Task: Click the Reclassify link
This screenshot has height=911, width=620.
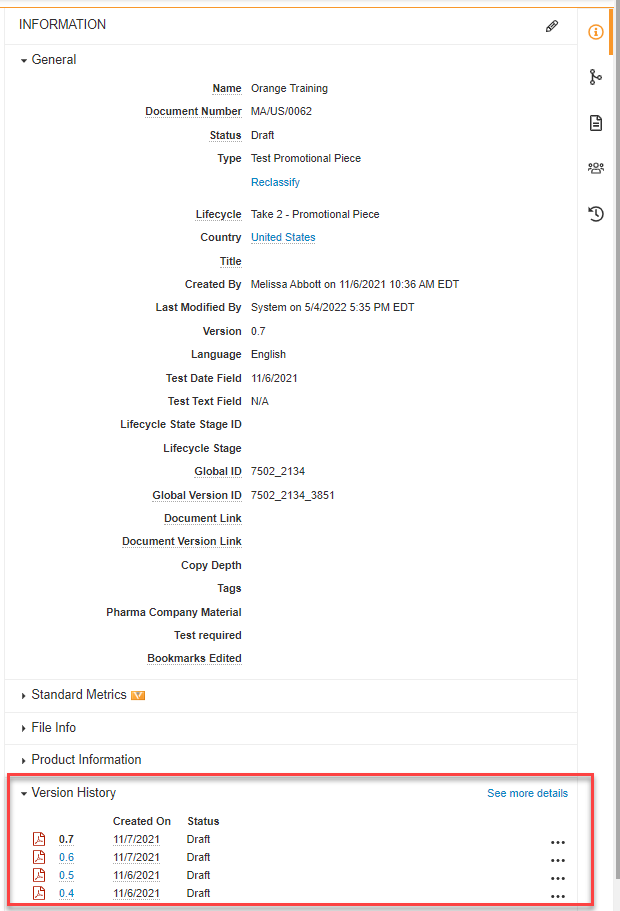Action: [275, 182]
